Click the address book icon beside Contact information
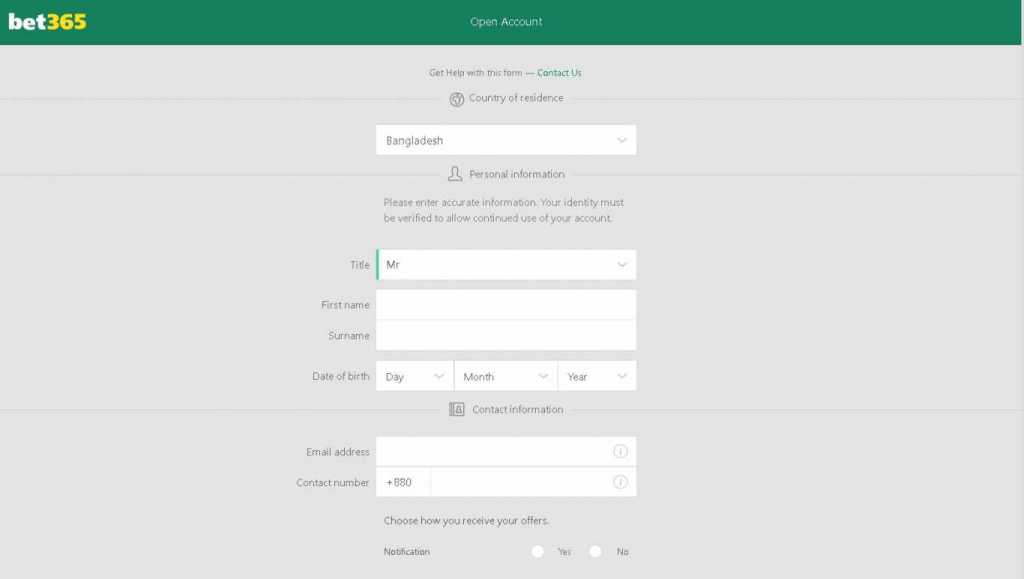 click(x=456, y=408)
